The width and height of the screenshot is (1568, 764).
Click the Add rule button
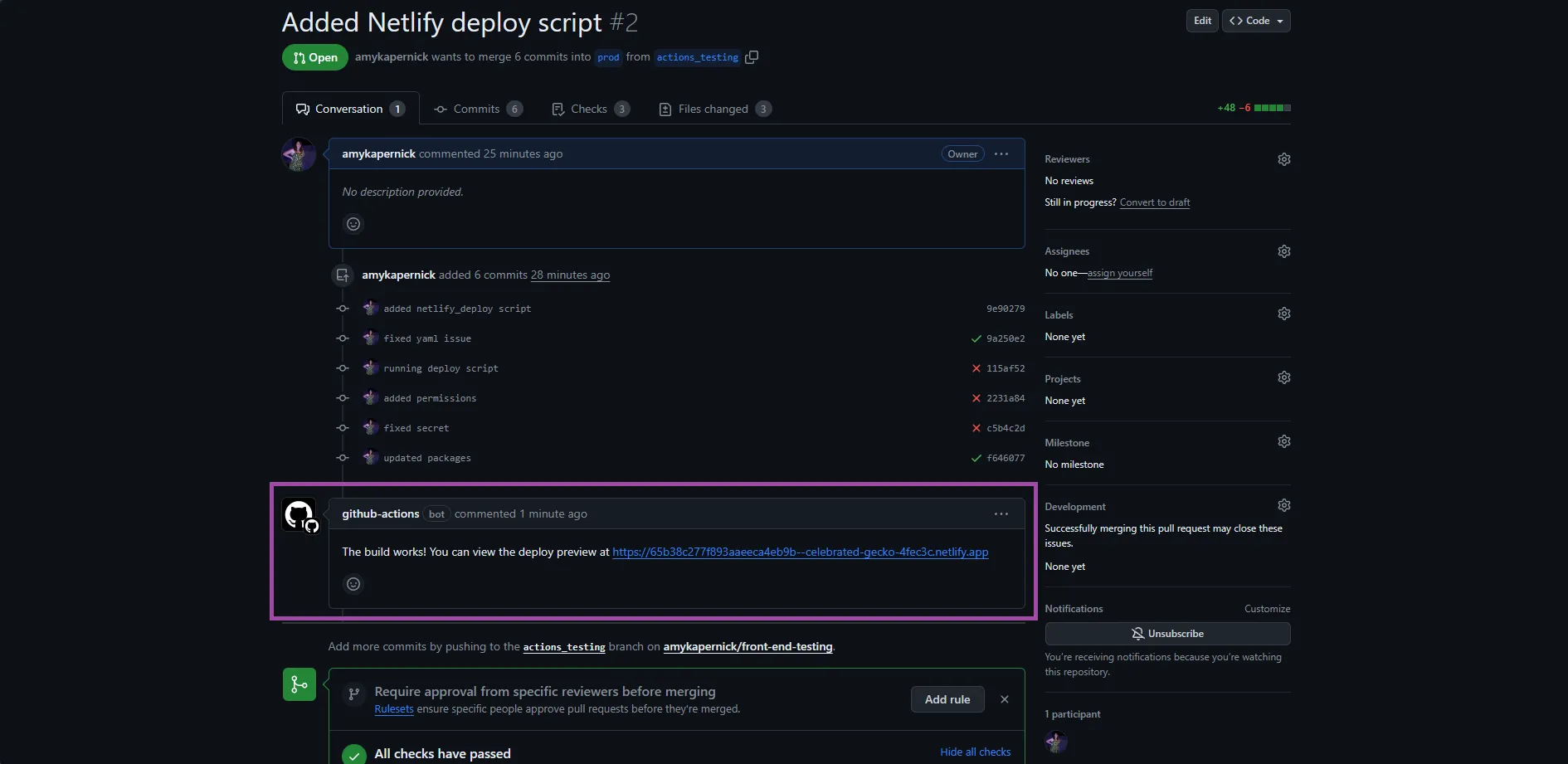pos(947,699)
